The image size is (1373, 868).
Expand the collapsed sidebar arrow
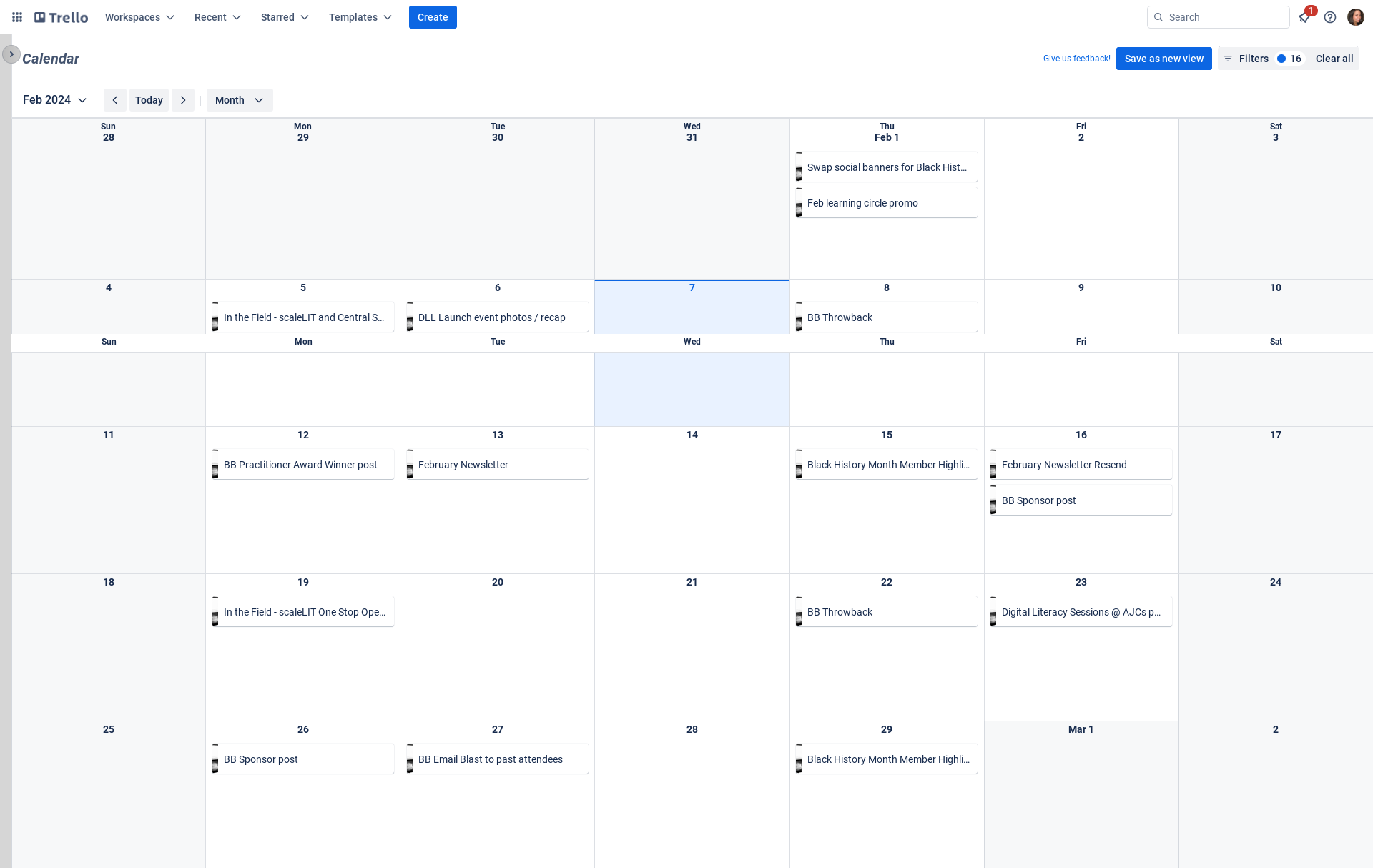point(11,54)
